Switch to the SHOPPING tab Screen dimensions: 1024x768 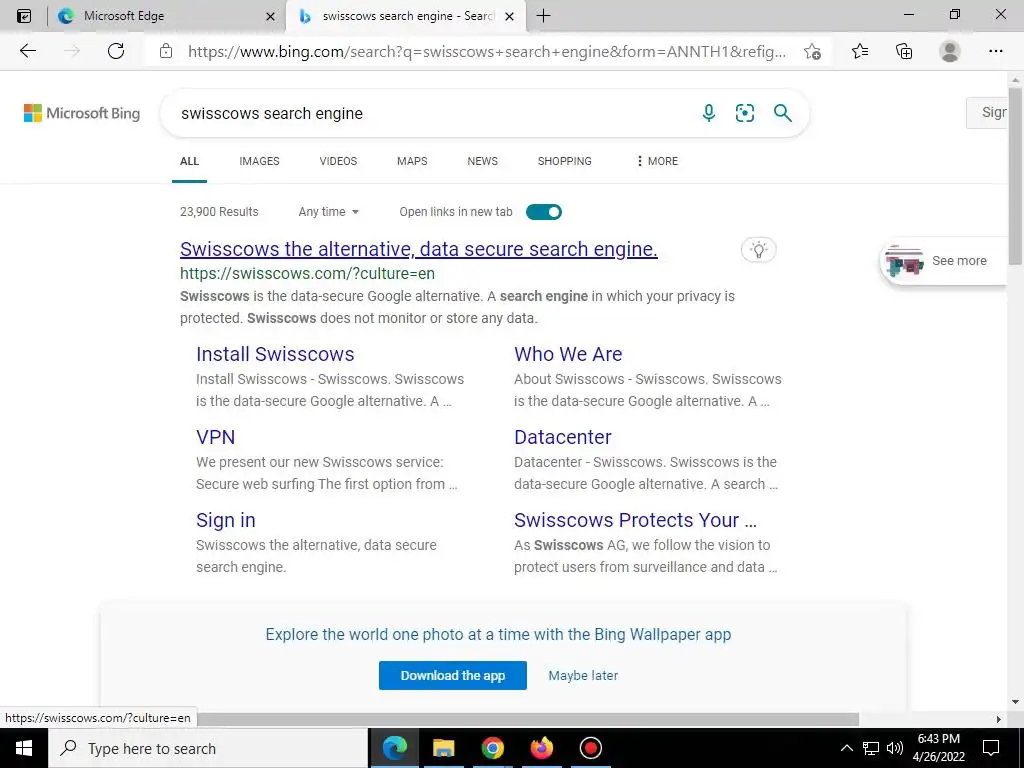(564, 161)
